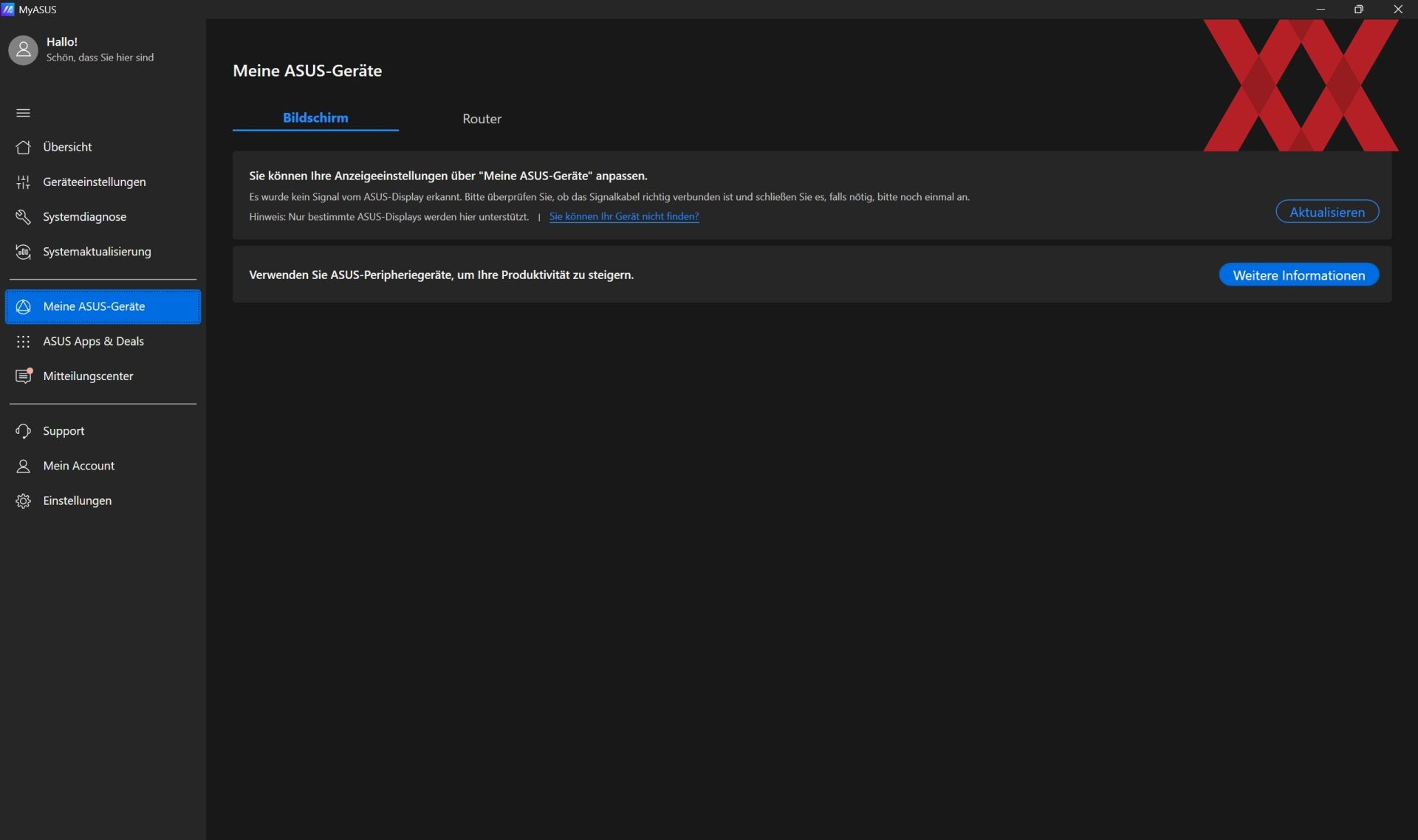
Task: Click the Übersicht home icon
Action: point(23,147)
